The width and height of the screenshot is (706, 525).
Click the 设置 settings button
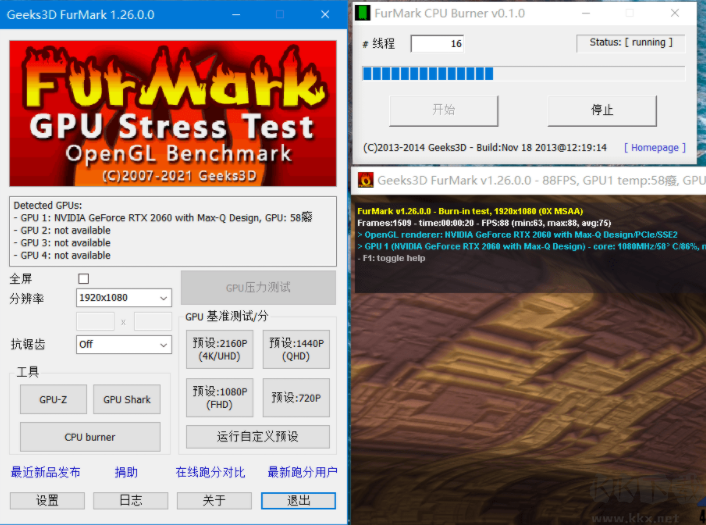point(47,501)
